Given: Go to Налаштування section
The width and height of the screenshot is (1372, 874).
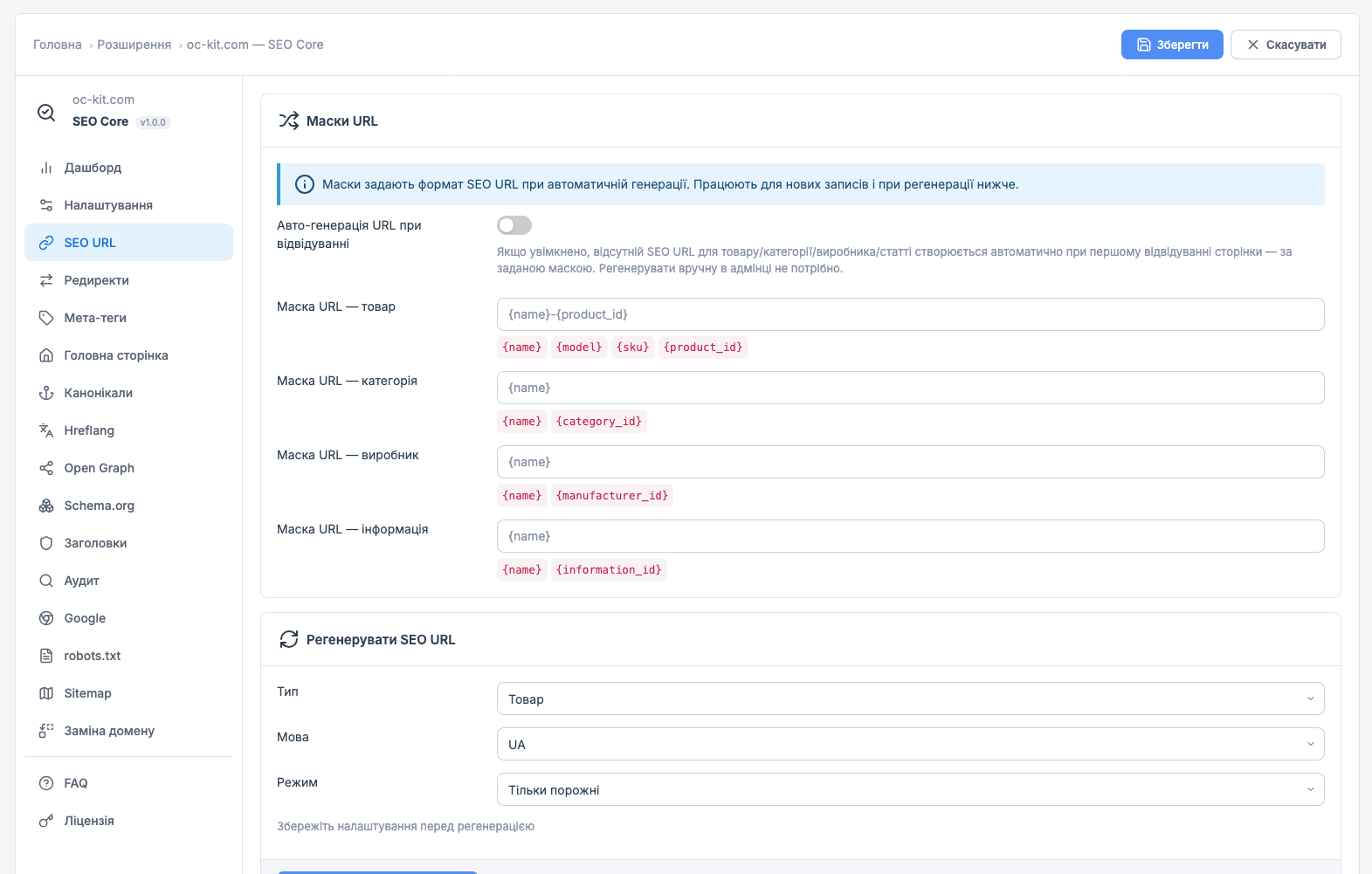Looking at the screenshot, I should (129, 205).
